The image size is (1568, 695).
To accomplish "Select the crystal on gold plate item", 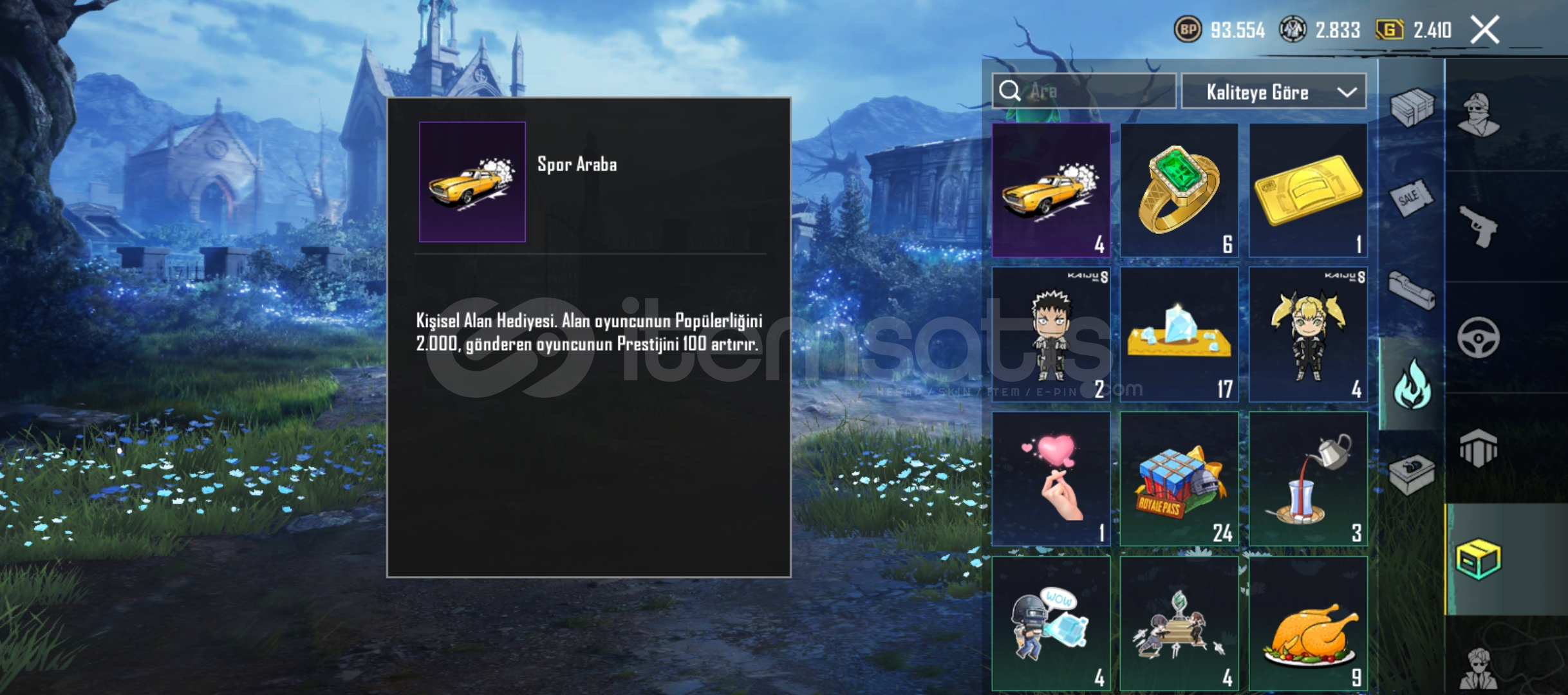I will pos(1179,335).
